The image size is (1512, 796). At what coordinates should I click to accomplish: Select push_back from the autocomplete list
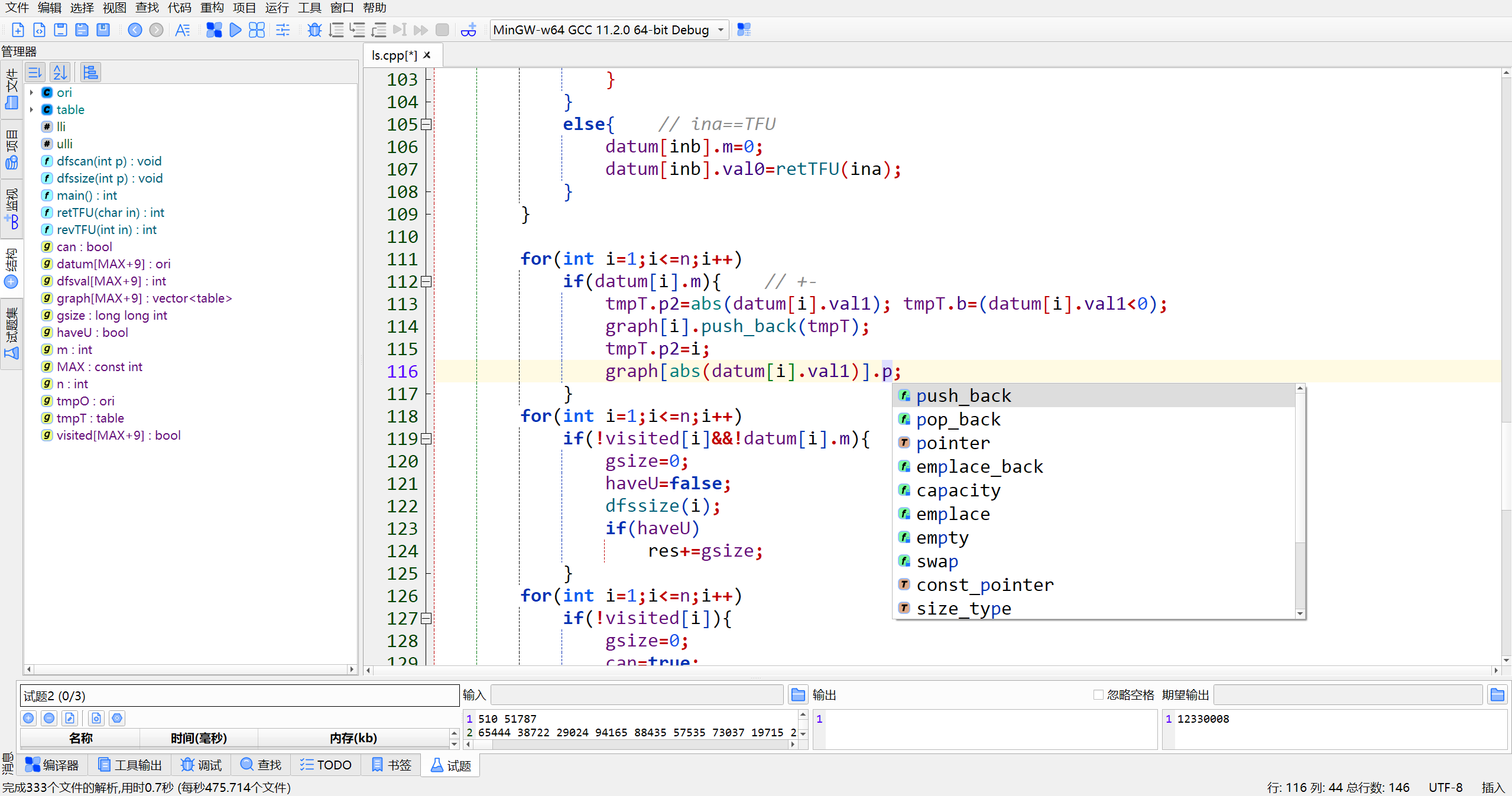[1094, 395]
